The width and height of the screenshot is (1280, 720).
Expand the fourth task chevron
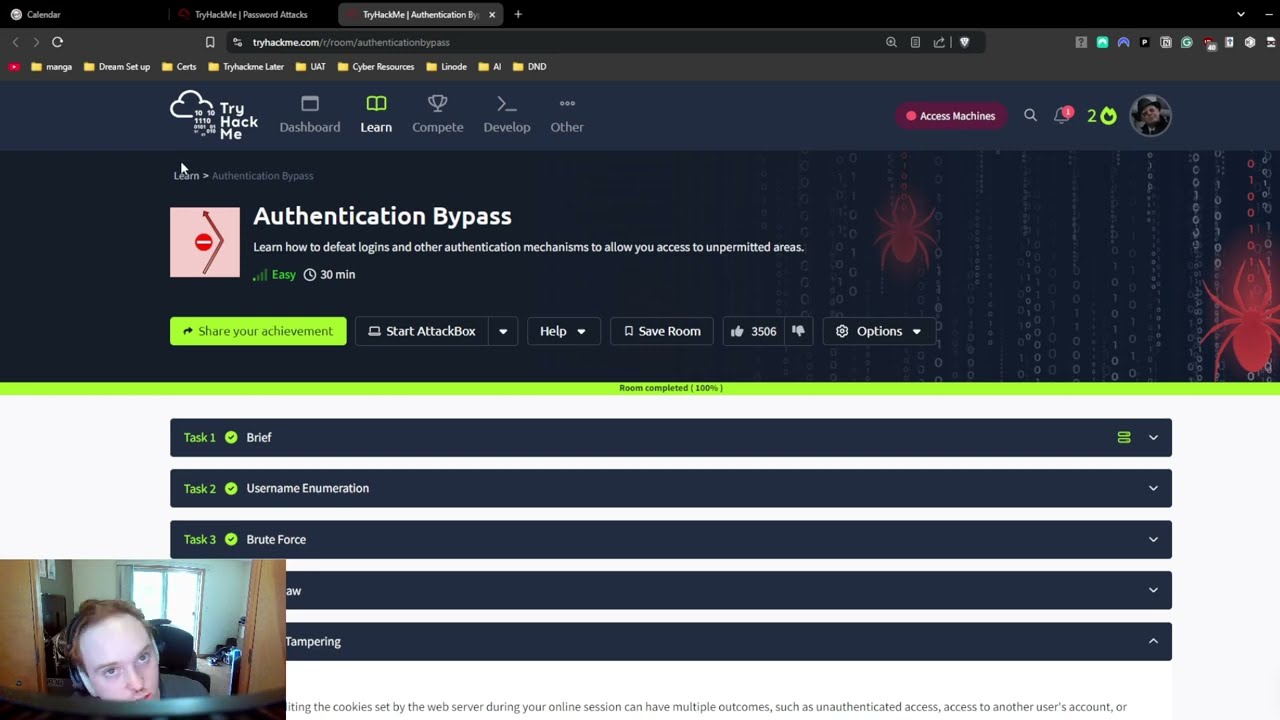pos(1153,590)
